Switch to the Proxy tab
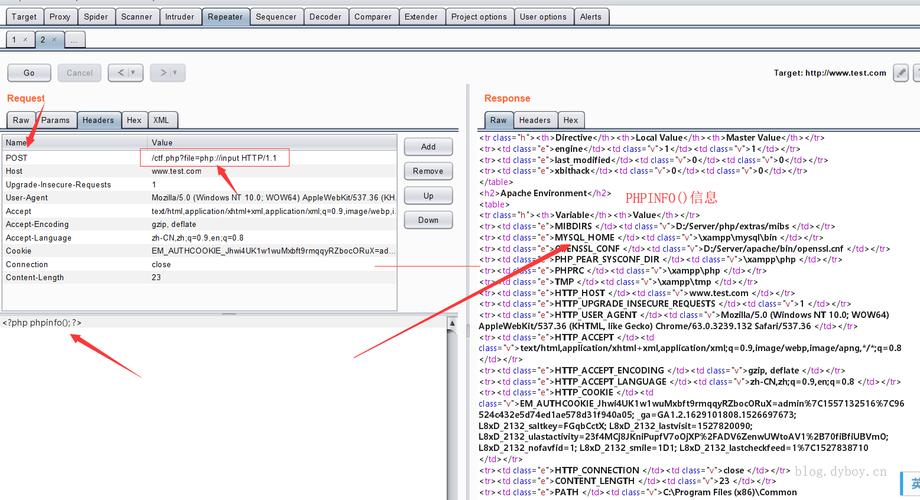920x500 pixels. coord(60,16)
